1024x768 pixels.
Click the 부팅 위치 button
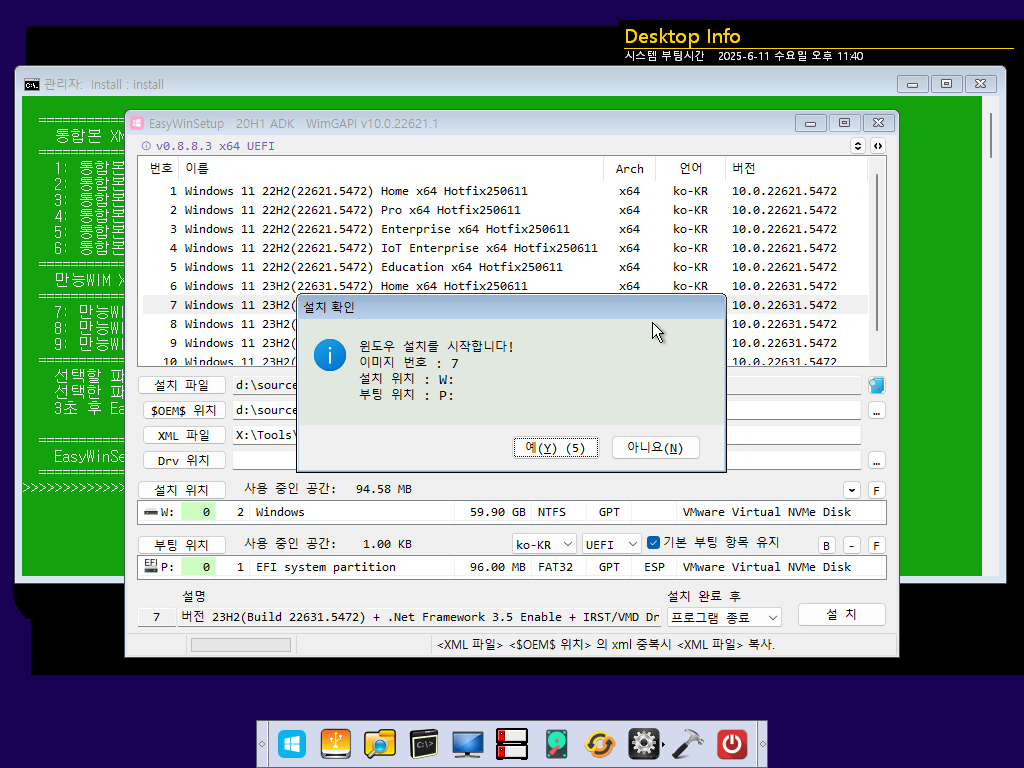click(182, 545)
